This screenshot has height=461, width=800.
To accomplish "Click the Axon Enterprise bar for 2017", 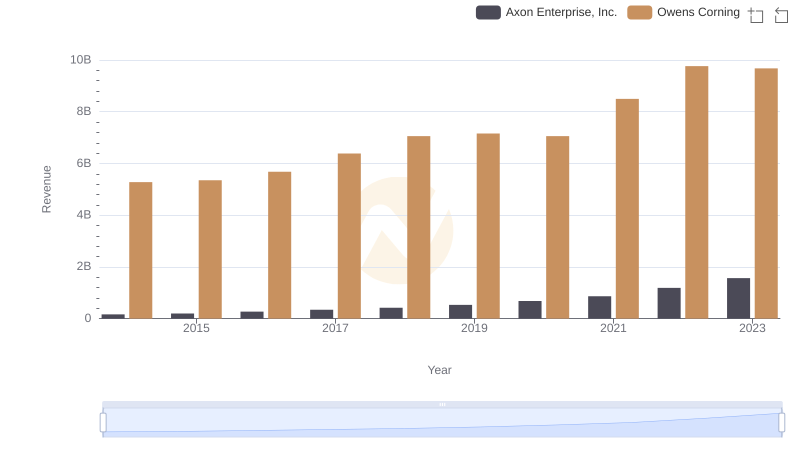I will click(x=321, y=314).
